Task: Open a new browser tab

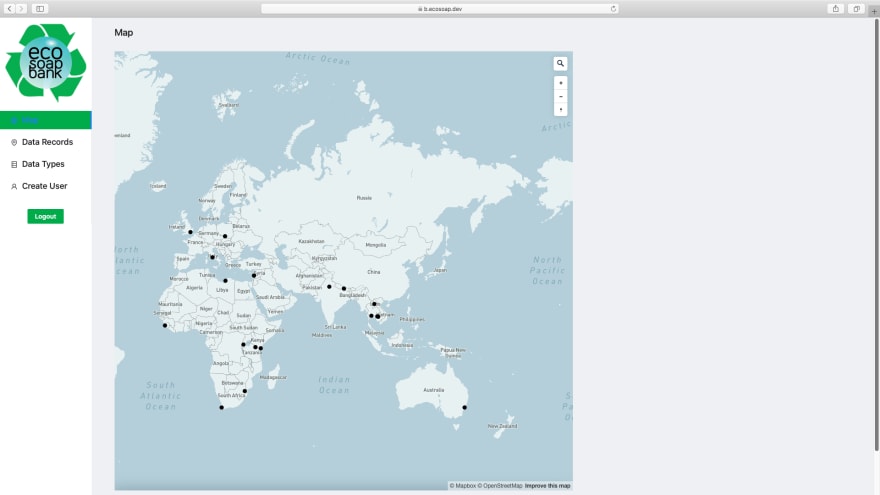Action: tap(874, 11)
